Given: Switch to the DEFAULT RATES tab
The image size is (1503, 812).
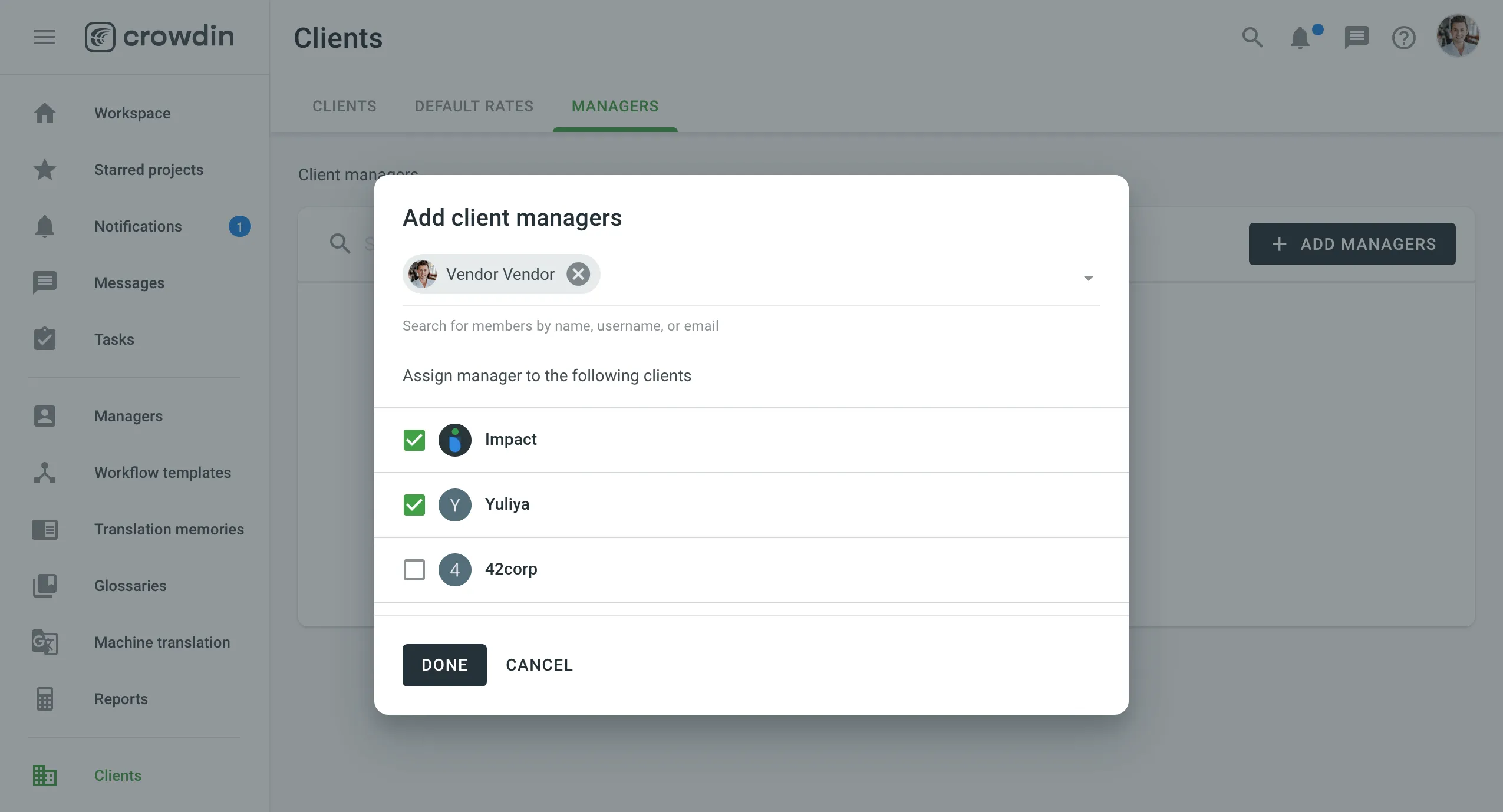Looking at the screenshot, I should (473, 106).
